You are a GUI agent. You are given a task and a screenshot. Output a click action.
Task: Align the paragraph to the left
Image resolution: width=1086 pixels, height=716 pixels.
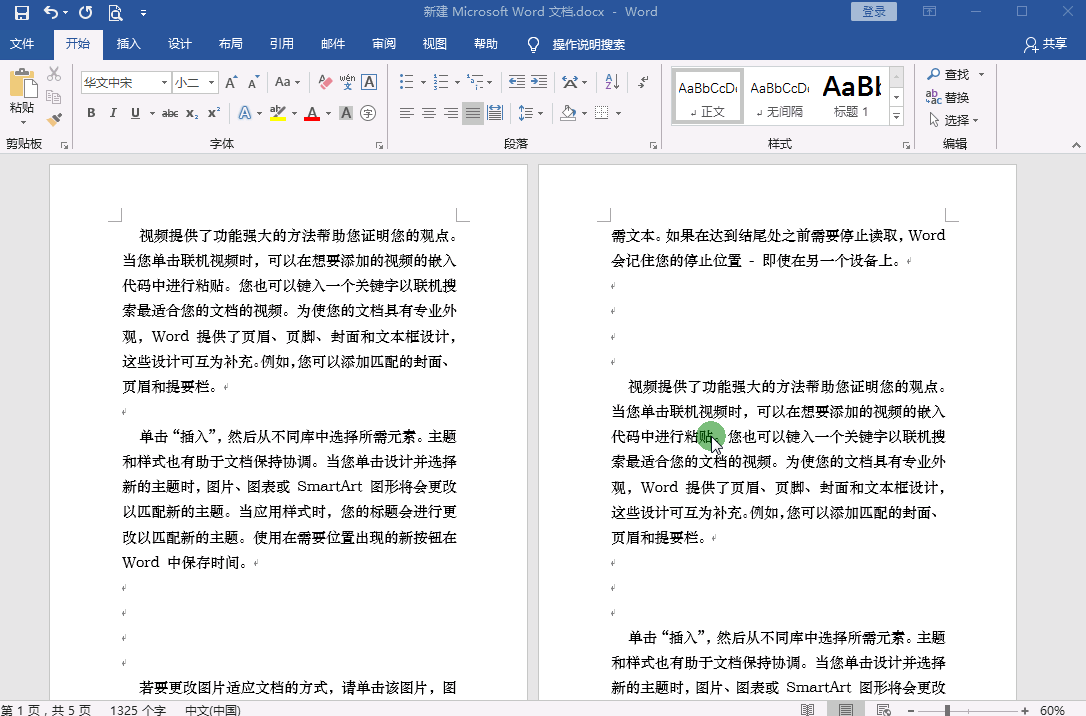(407, 113)
